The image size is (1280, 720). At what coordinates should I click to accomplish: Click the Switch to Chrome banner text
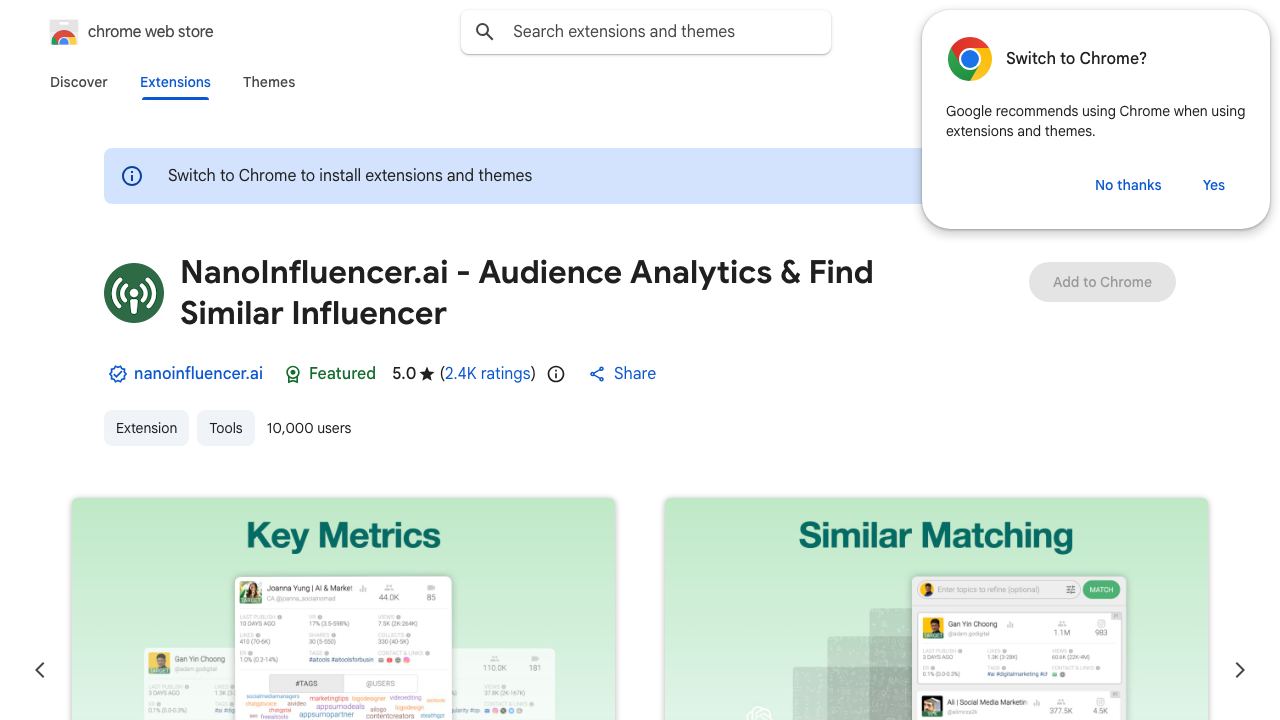coord(350,175)
